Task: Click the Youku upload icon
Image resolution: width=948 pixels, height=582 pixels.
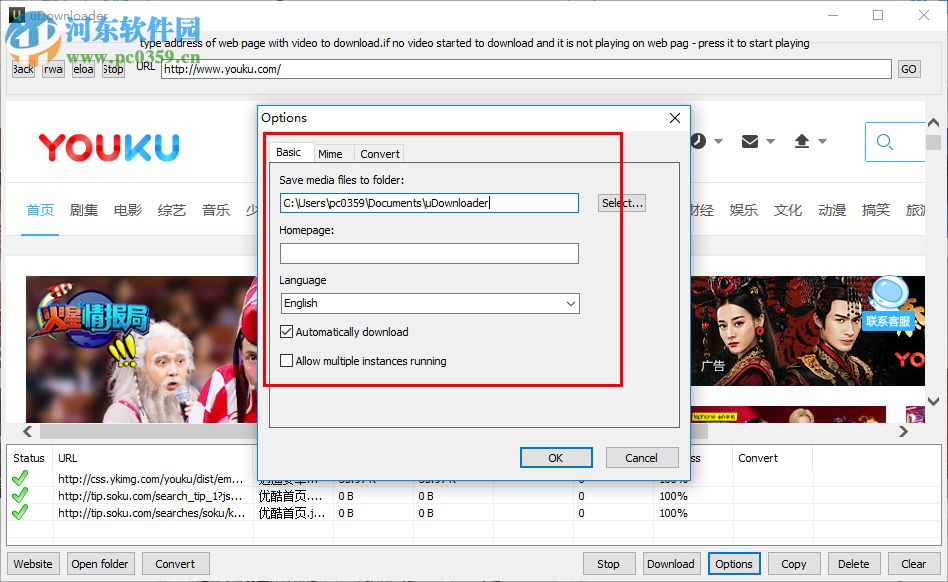Action: coord(802,141)
